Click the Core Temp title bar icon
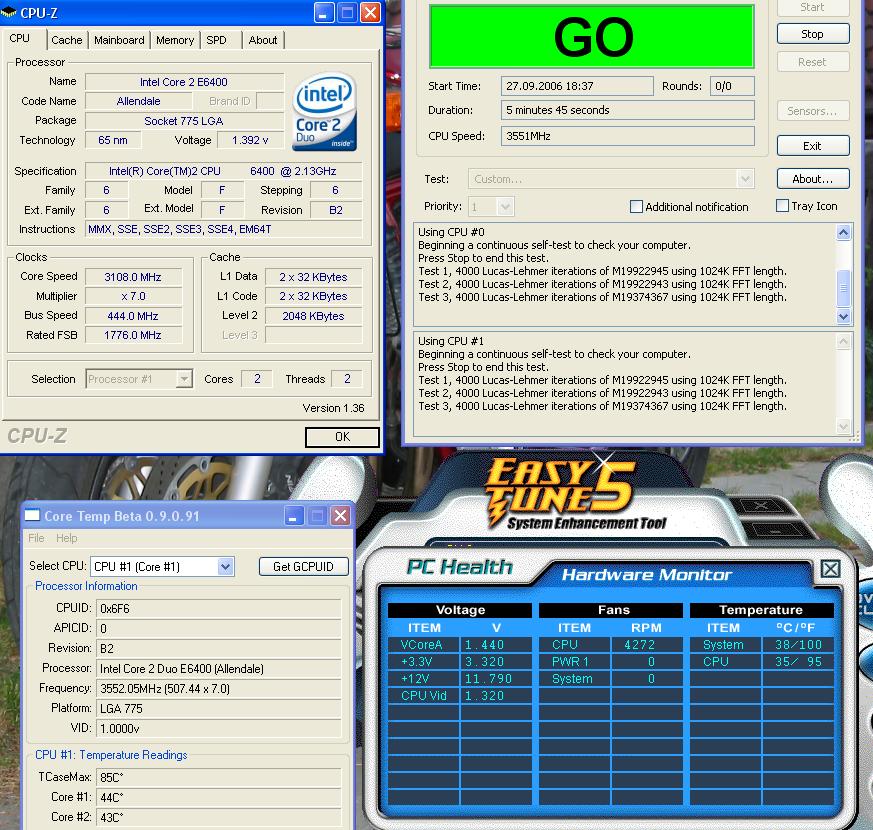The image size is (873, 830). click(32, 515)
